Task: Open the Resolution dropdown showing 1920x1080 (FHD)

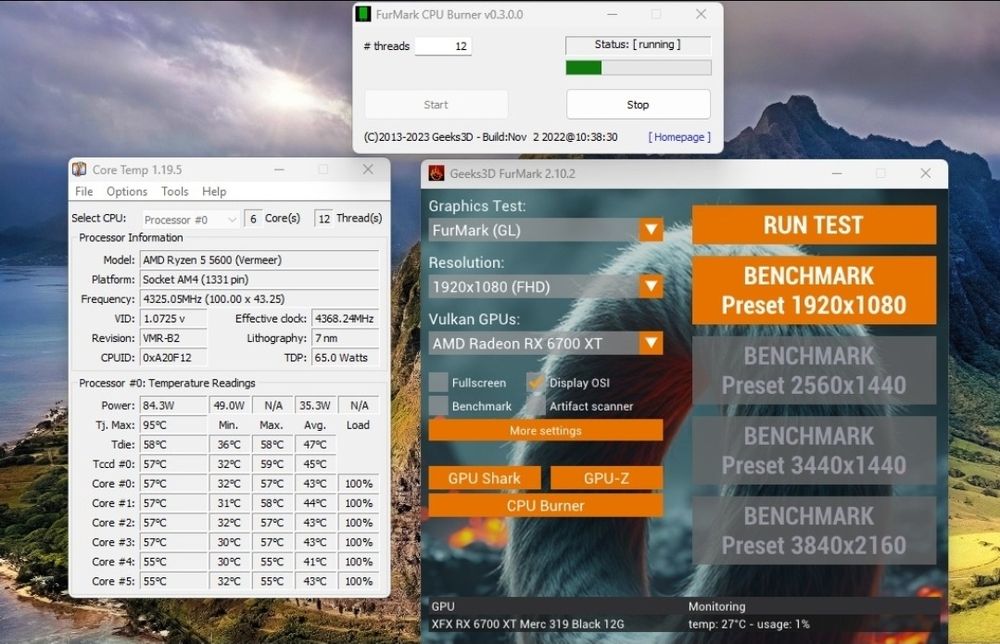Action: click(x=546, y=287)
